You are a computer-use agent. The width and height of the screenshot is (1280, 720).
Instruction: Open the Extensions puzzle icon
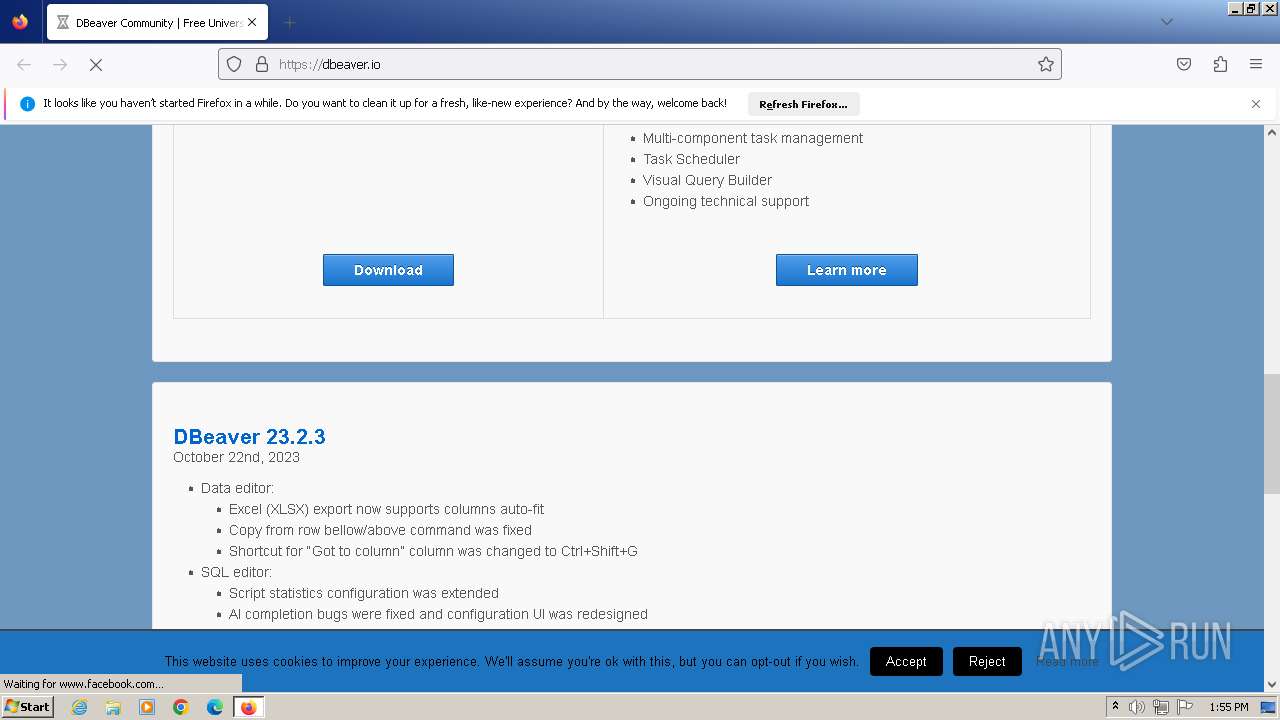1220,64
